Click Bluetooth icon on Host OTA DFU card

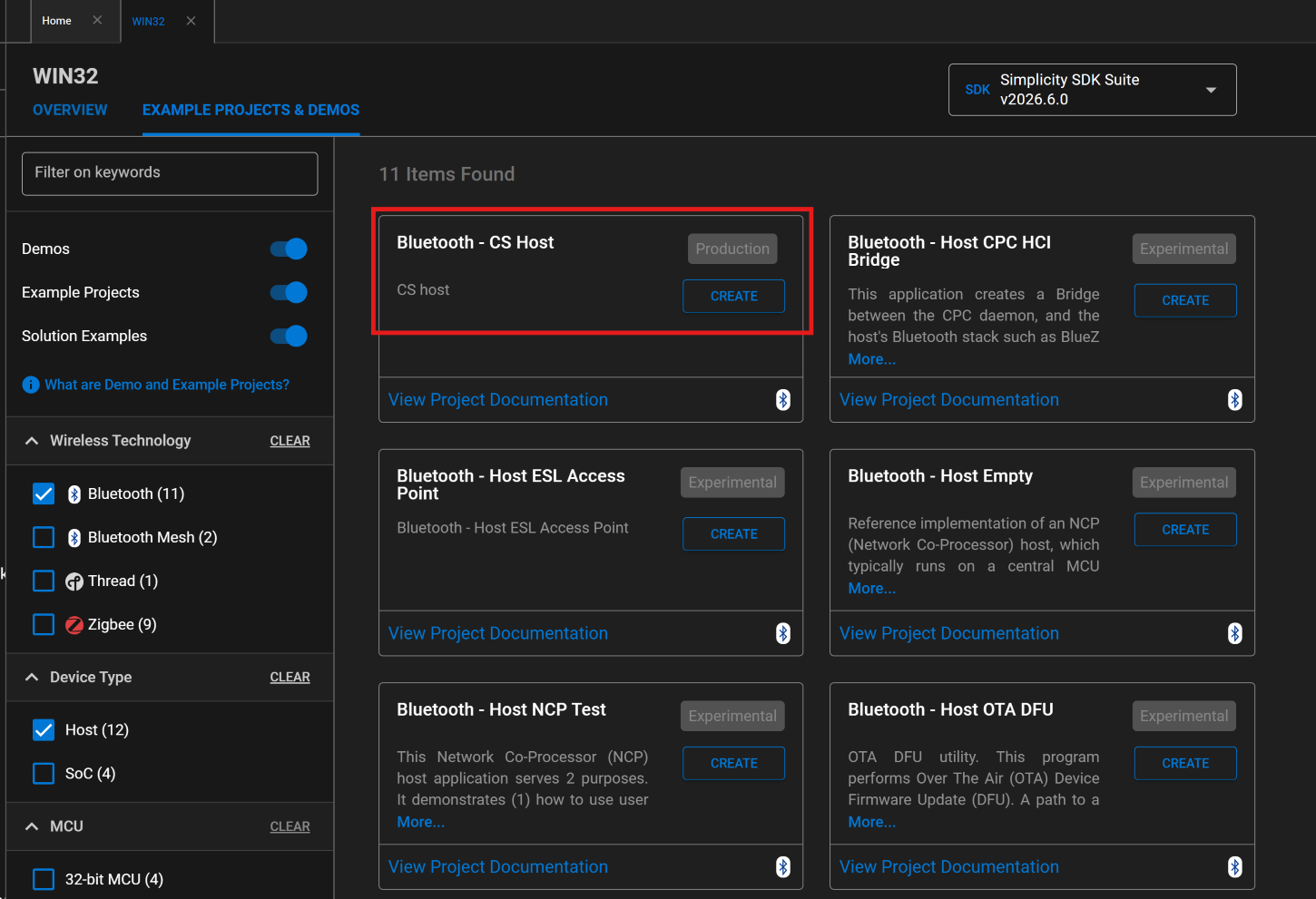point(1234,867)
